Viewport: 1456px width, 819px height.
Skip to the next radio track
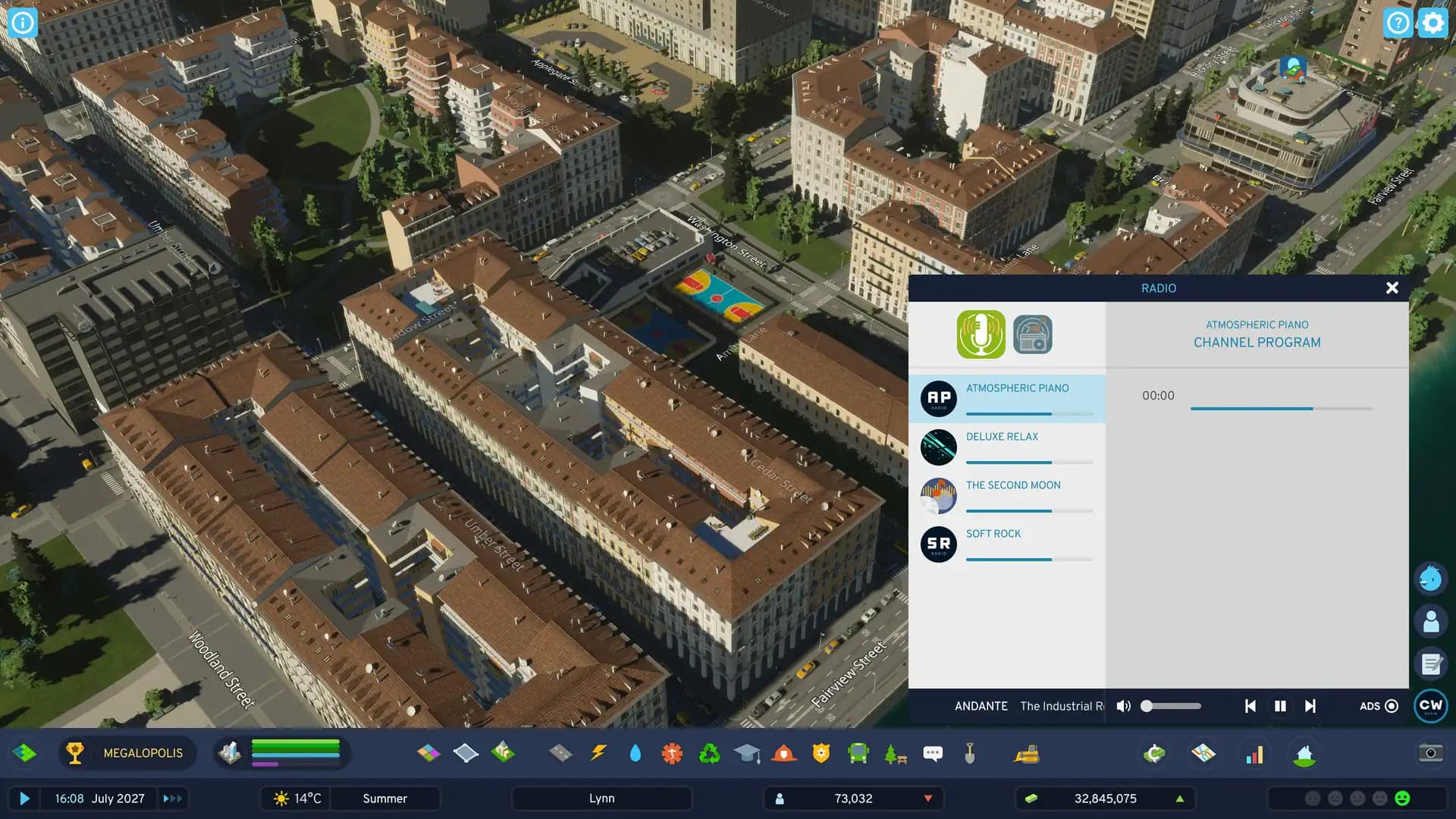tap(1310, 705)
